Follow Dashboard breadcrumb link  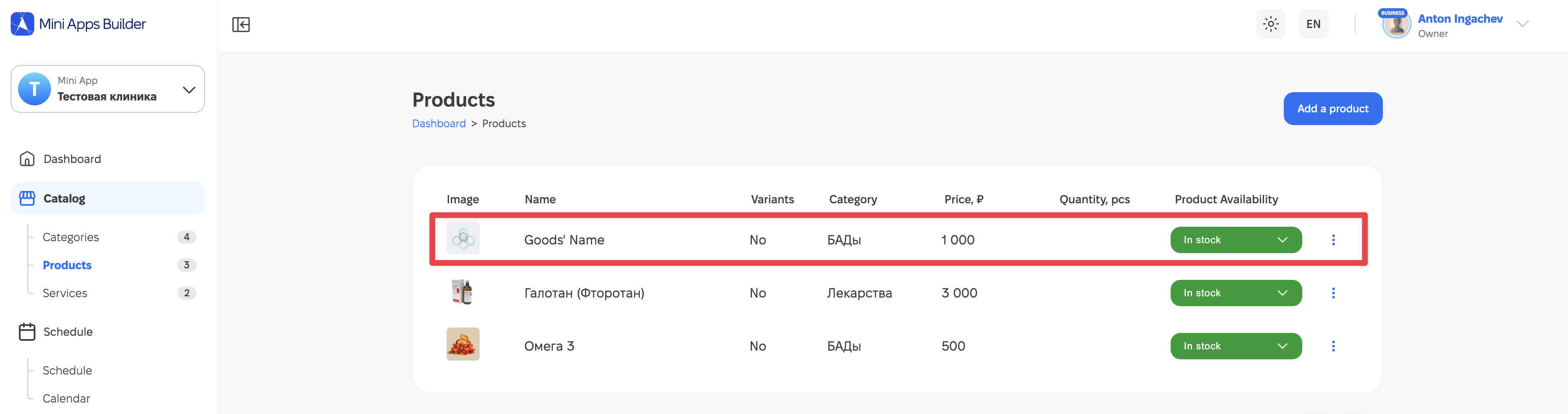pos(439,123)
